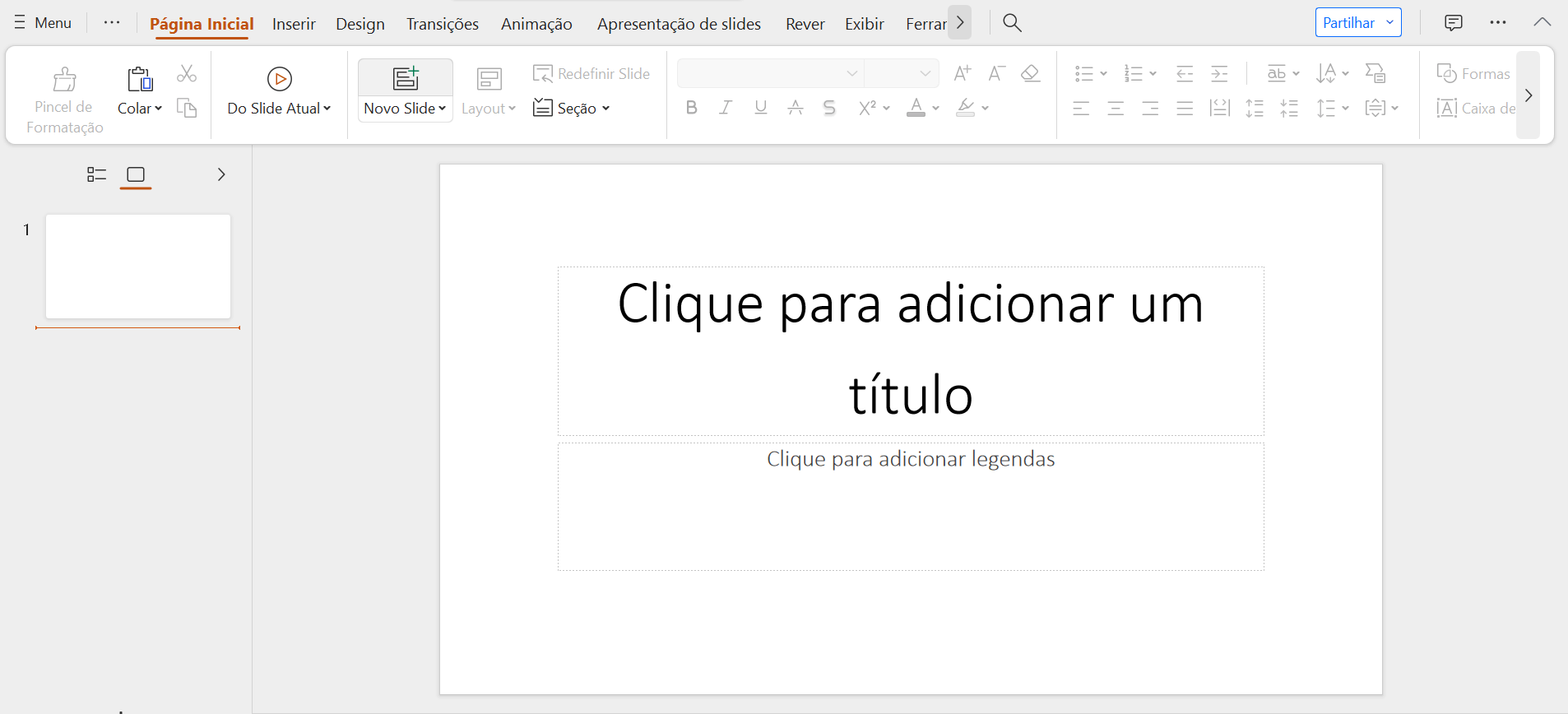This screenshot has width=1568, height=714.
Task: Start slideshow Do Slide Atual
Action: point(279,92)
